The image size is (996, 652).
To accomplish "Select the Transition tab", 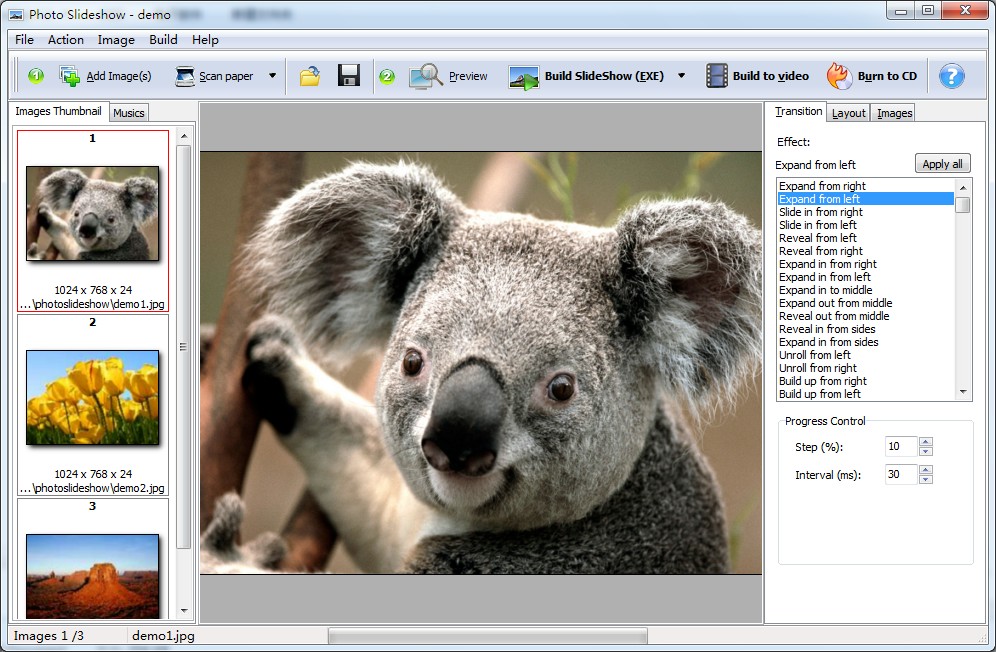I will [798, 111].
